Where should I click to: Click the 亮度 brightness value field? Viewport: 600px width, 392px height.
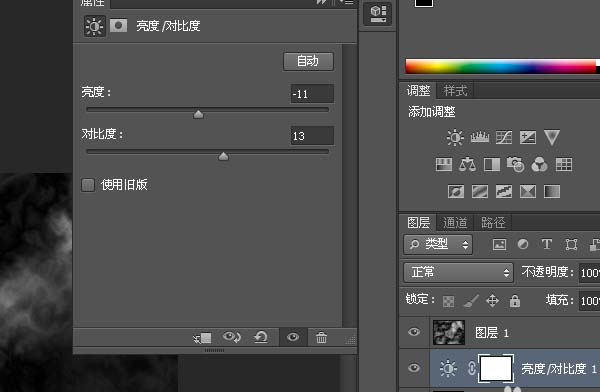[312, 94]
